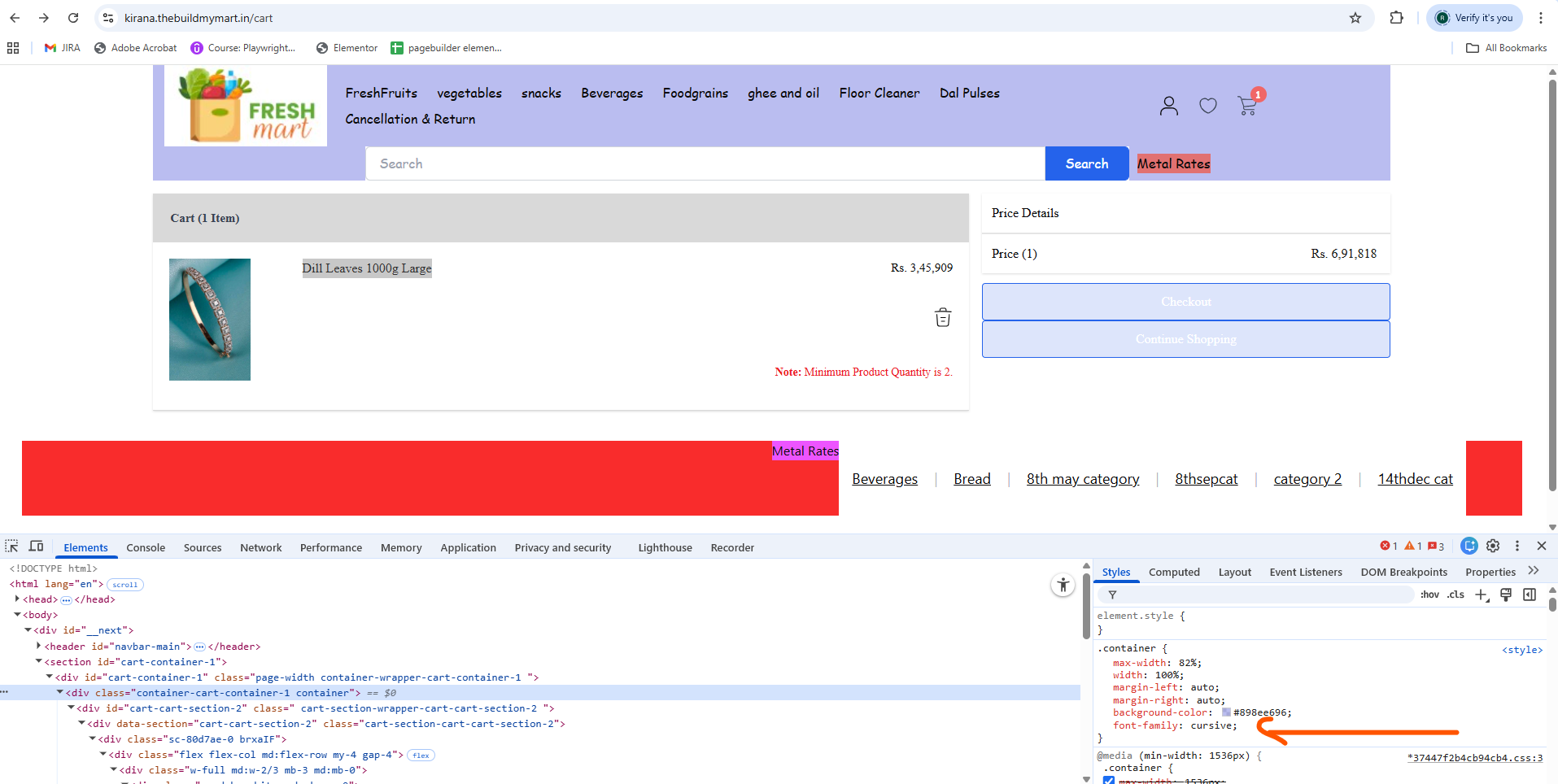This screenshot has width=1558, height=784.
Task: Open the Elementor bookmark
Action: tap(347, 48)
